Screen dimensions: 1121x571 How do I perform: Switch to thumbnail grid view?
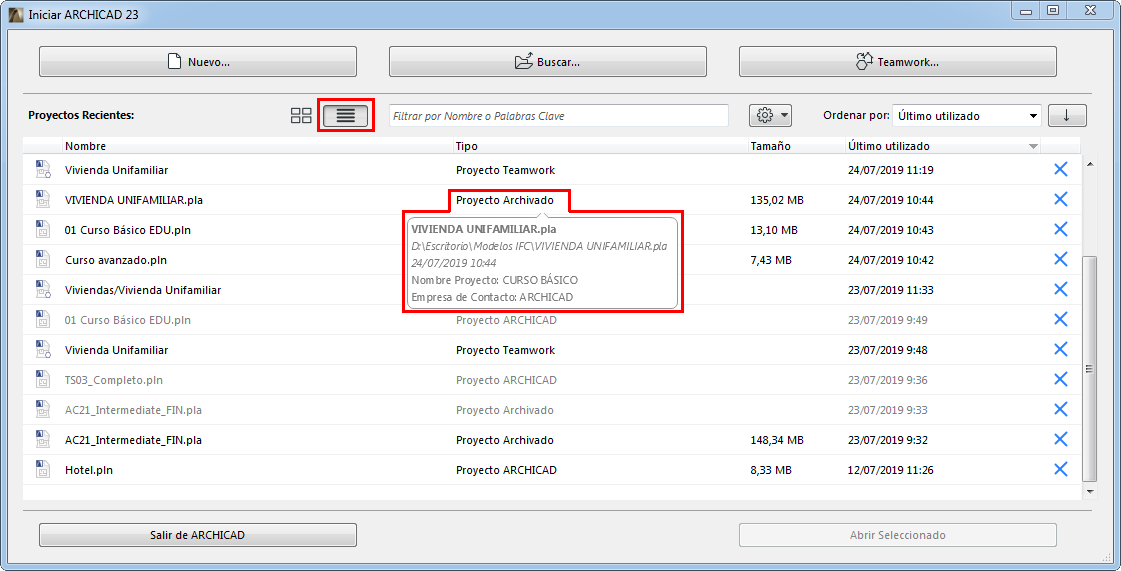pos(301,115)
